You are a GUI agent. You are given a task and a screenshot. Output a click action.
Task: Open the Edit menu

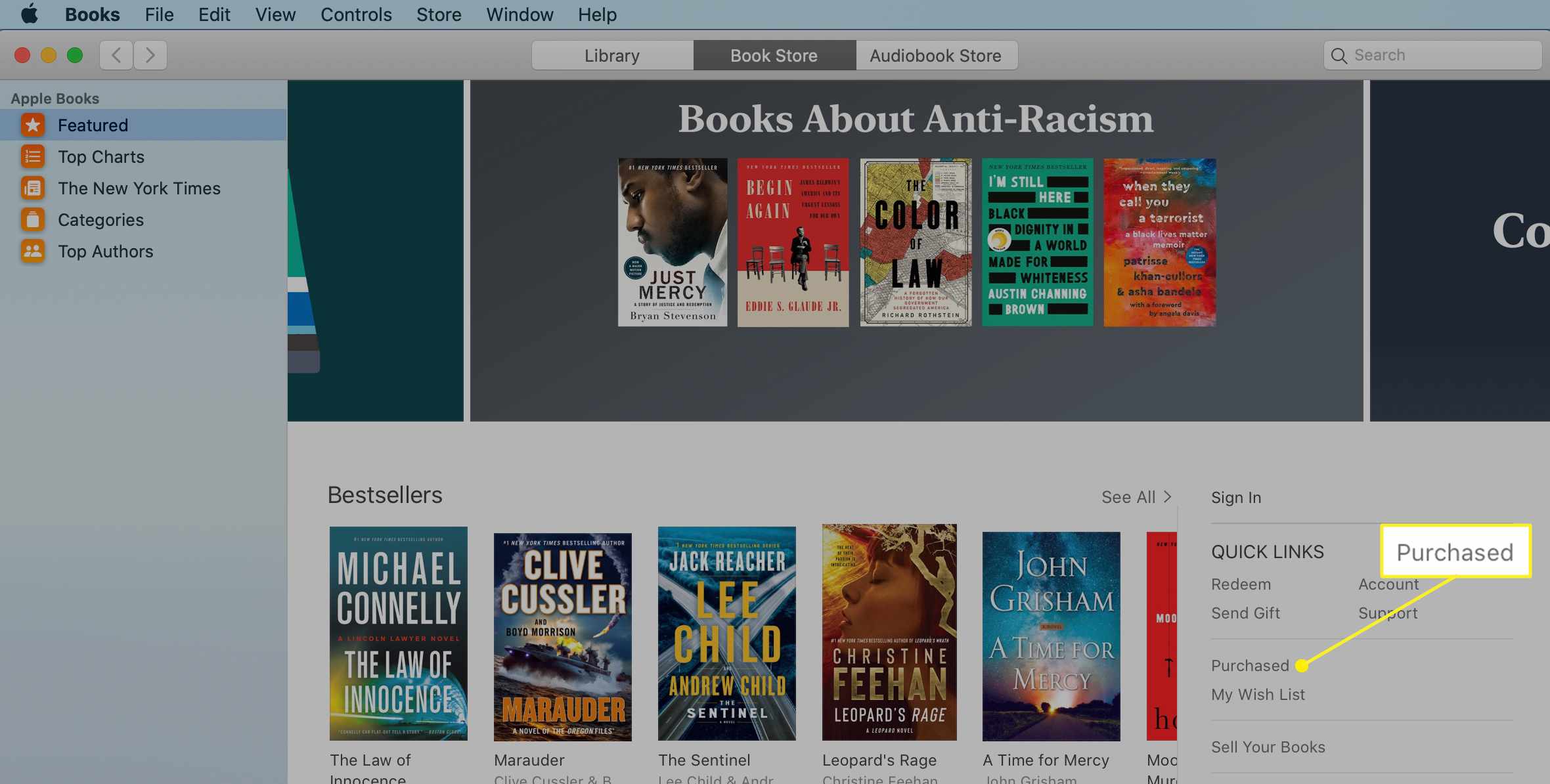(214, 14)
